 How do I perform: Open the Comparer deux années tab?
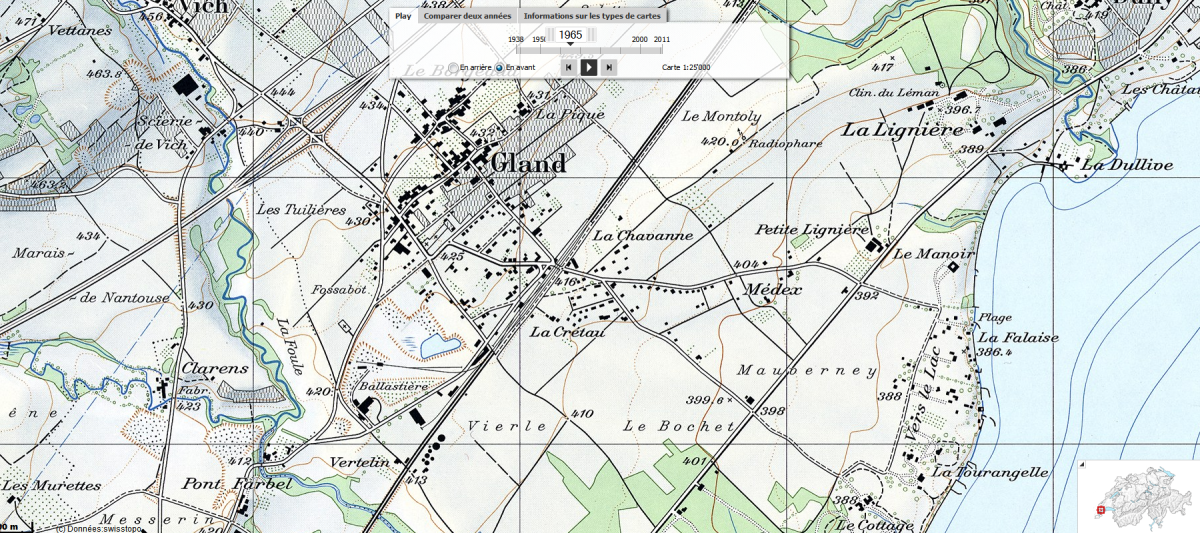[x=467, y=16]
